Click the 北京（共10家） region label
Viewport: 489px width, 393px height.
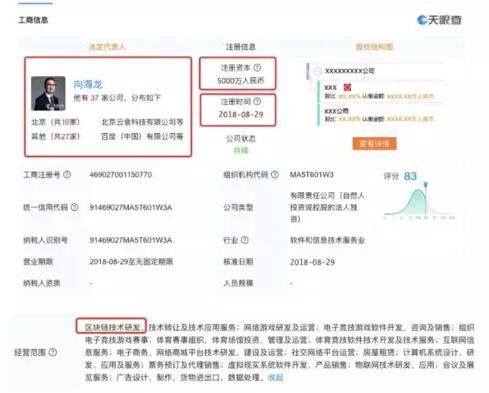tap(55, 122)
